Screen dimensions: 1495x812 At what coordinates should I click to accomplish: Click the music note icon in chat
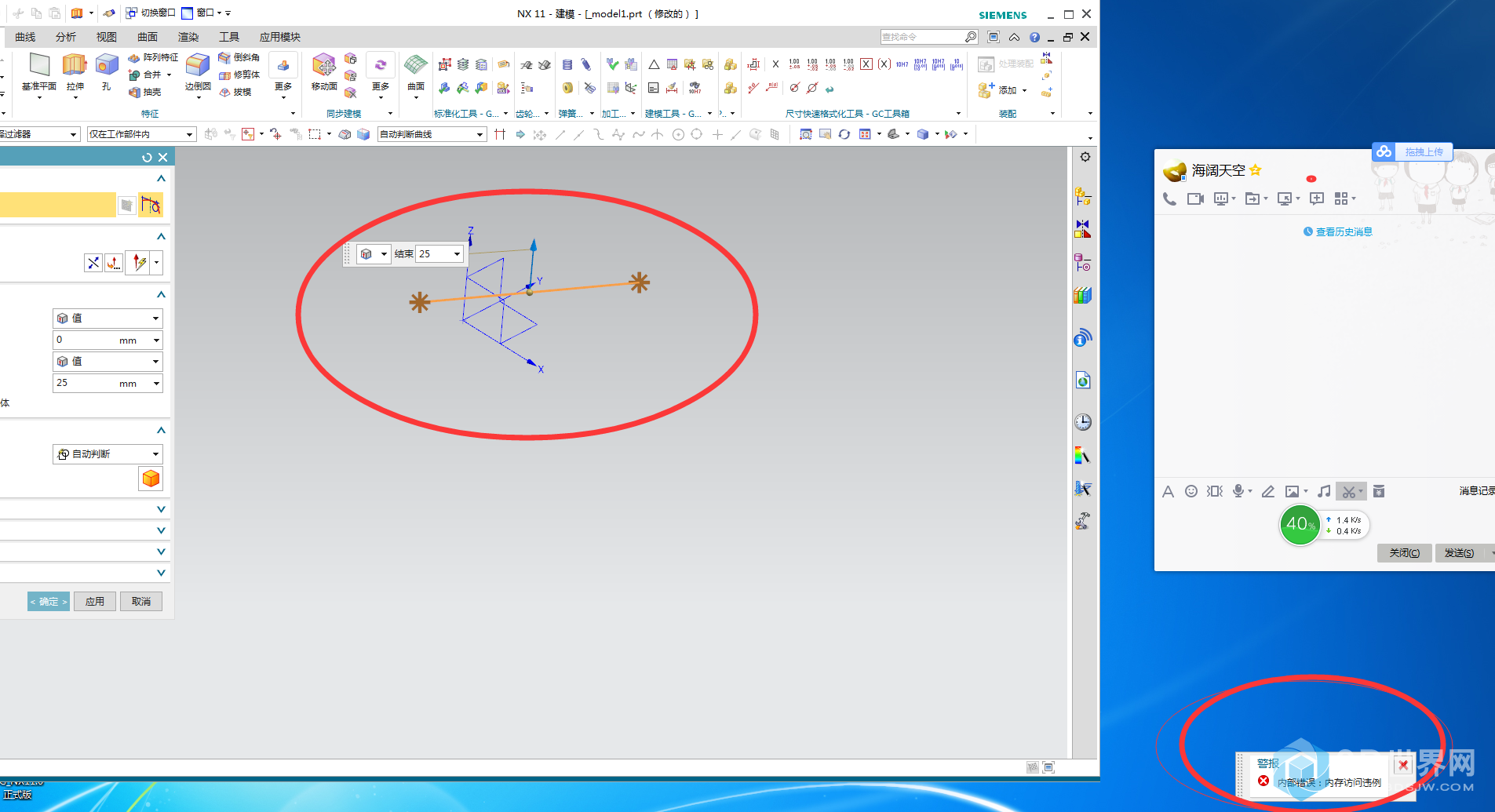click(x=1324, y=491)
